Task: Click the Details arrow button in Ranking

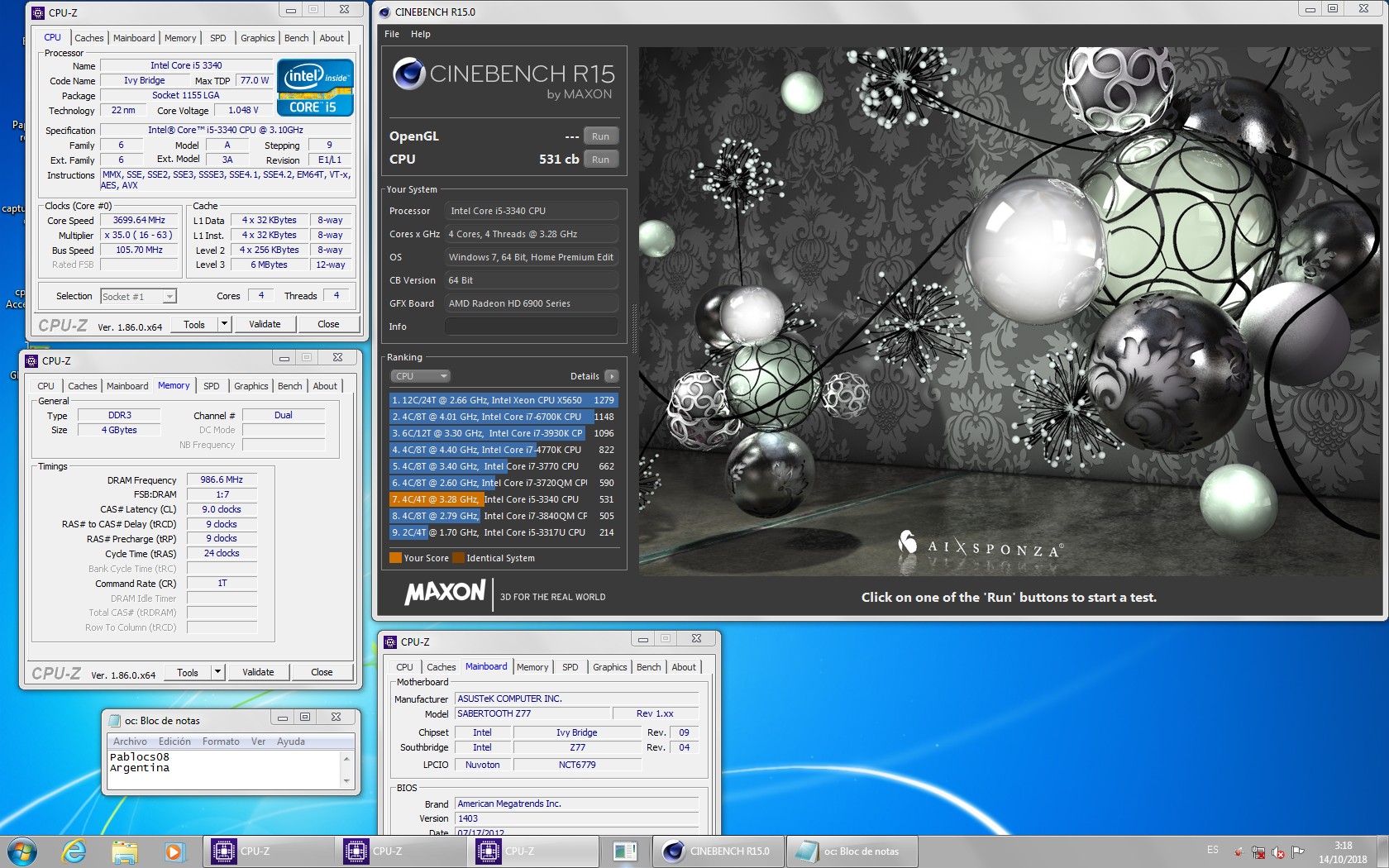Action: click(x=611, y=376)
